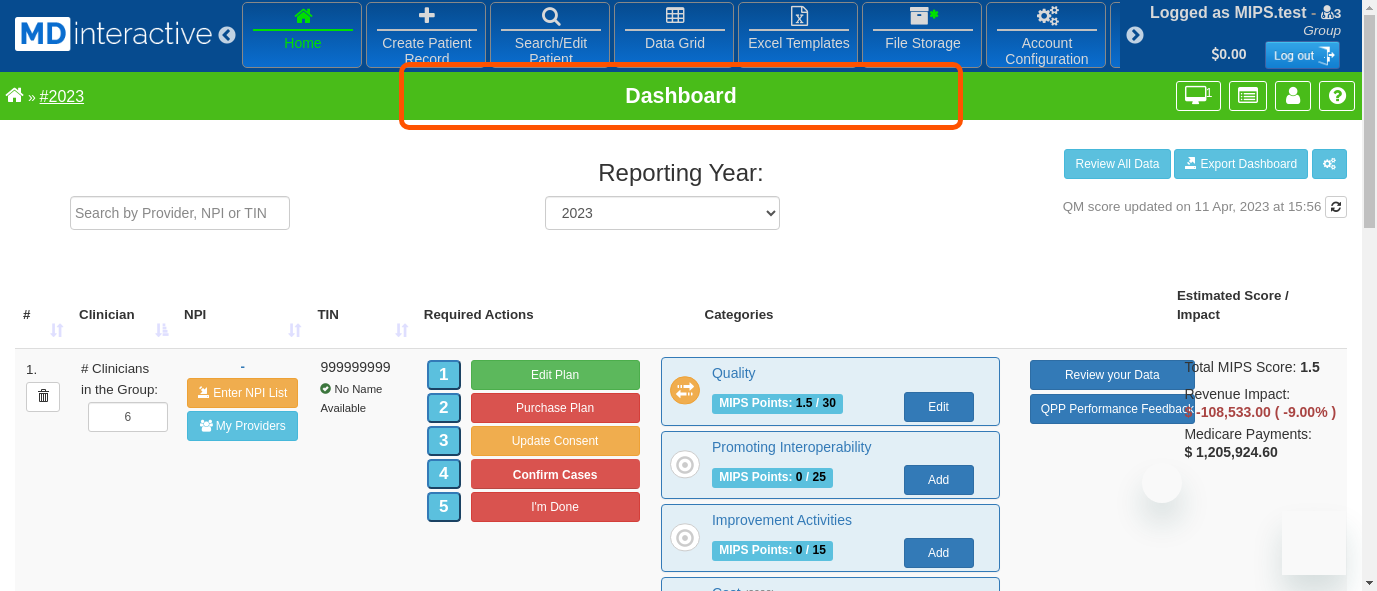Click the trash icon to delete row 1
Image resolution: width=1377 pixels, height=591 pixels.
[x=43, y=396]
